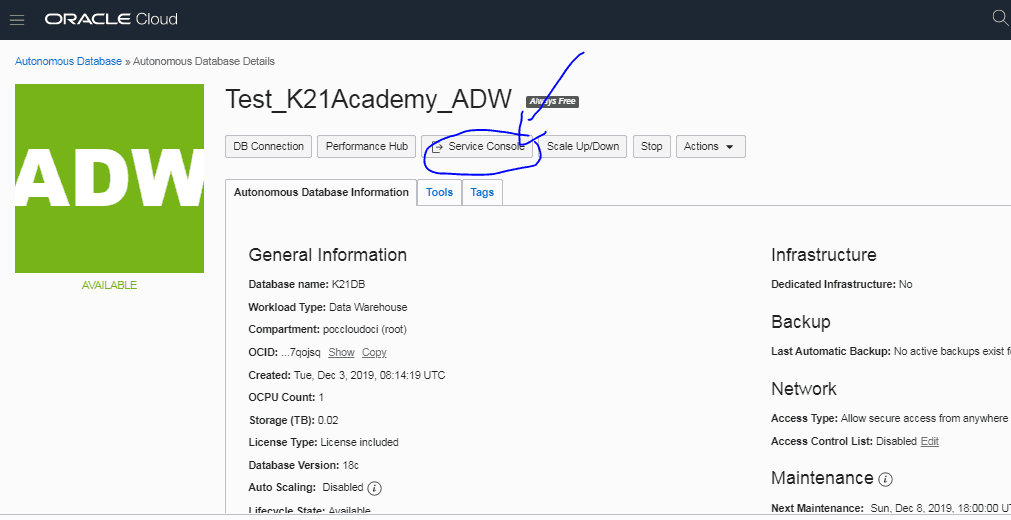Click the ADW database tile image

110,179
